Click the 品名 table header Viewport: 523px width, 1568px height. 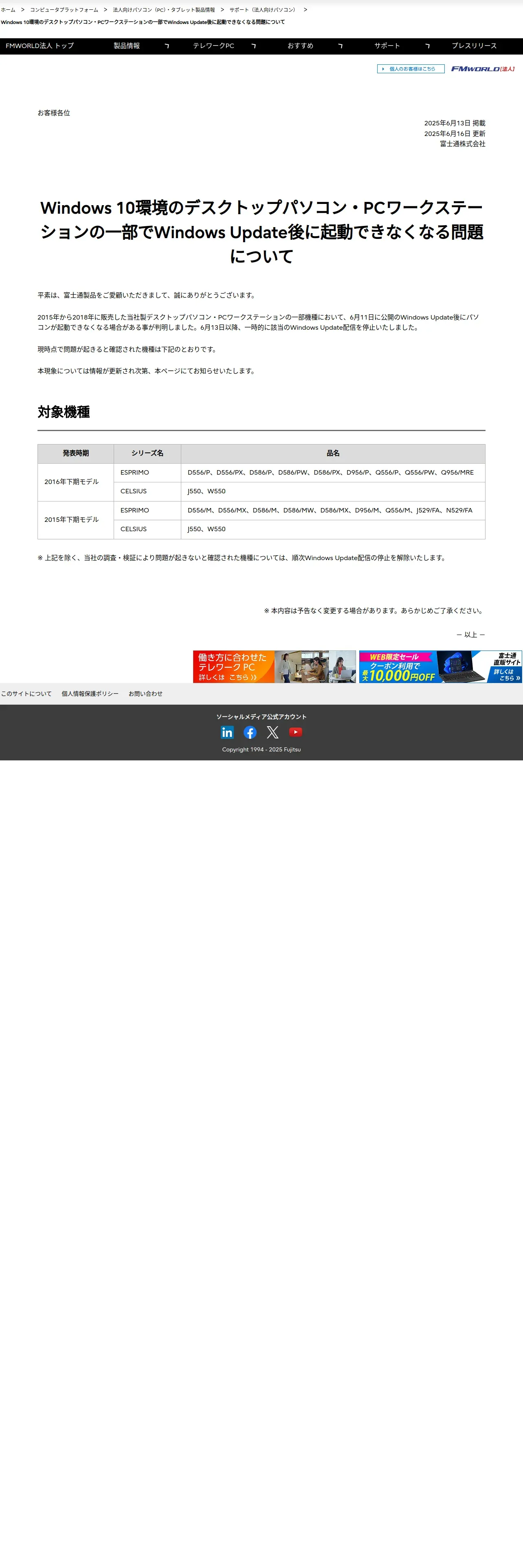coord(333,453)
